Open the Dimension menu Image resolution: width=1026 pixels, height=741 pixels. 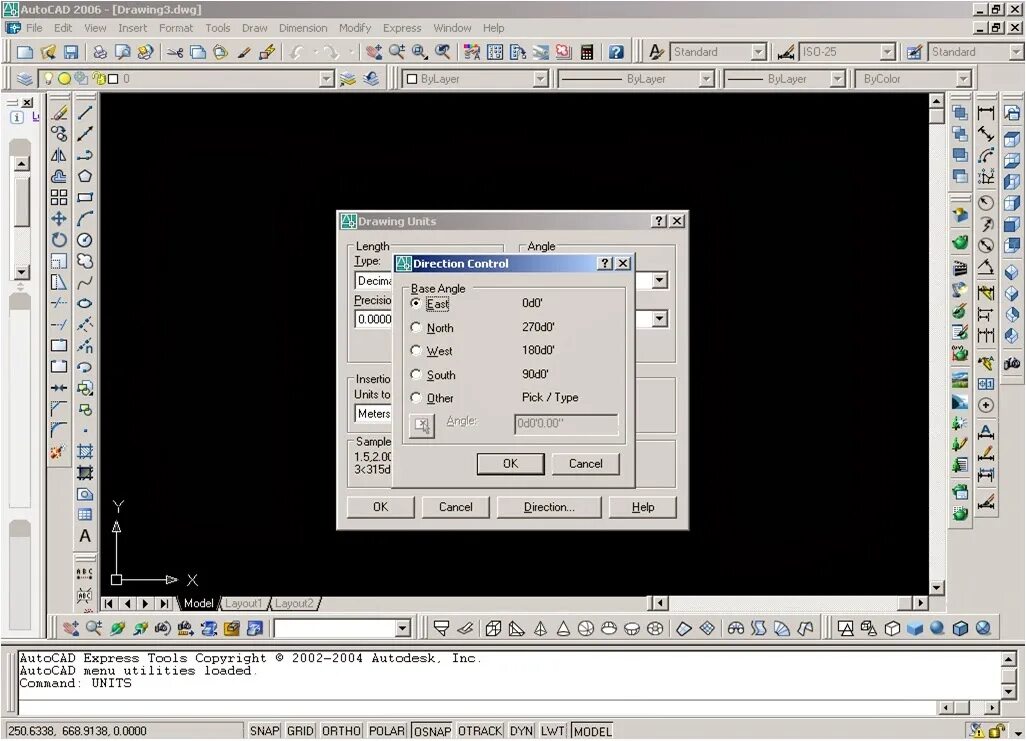click(x=303, y=28)
